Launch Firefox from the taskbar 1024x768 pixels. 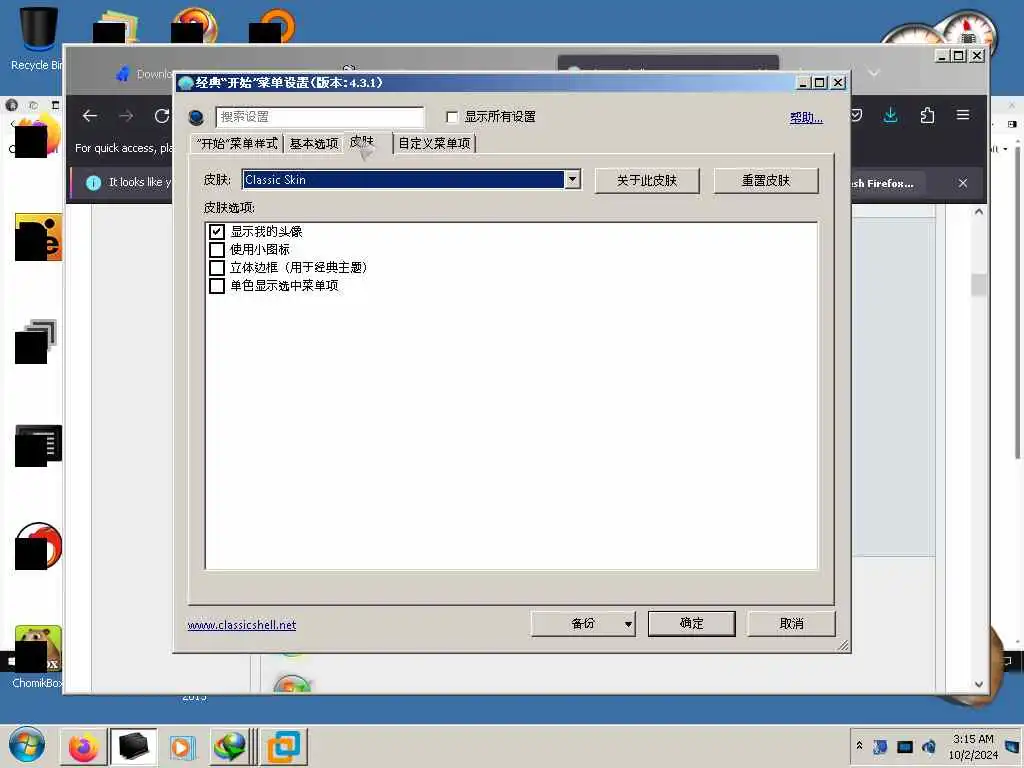[x=83, y=746]
